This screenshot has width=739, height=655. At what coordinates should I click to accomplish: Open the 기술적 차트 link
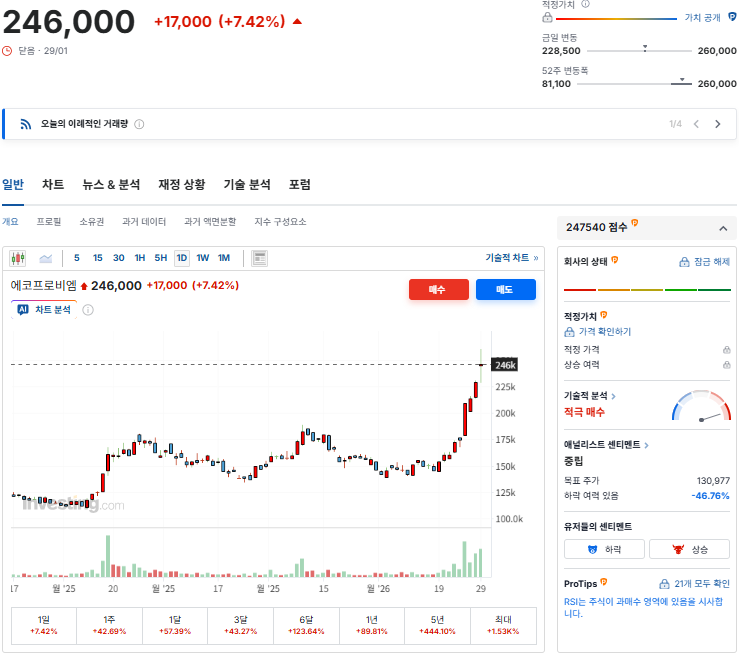pyautogui.click(x=512, y=258)
